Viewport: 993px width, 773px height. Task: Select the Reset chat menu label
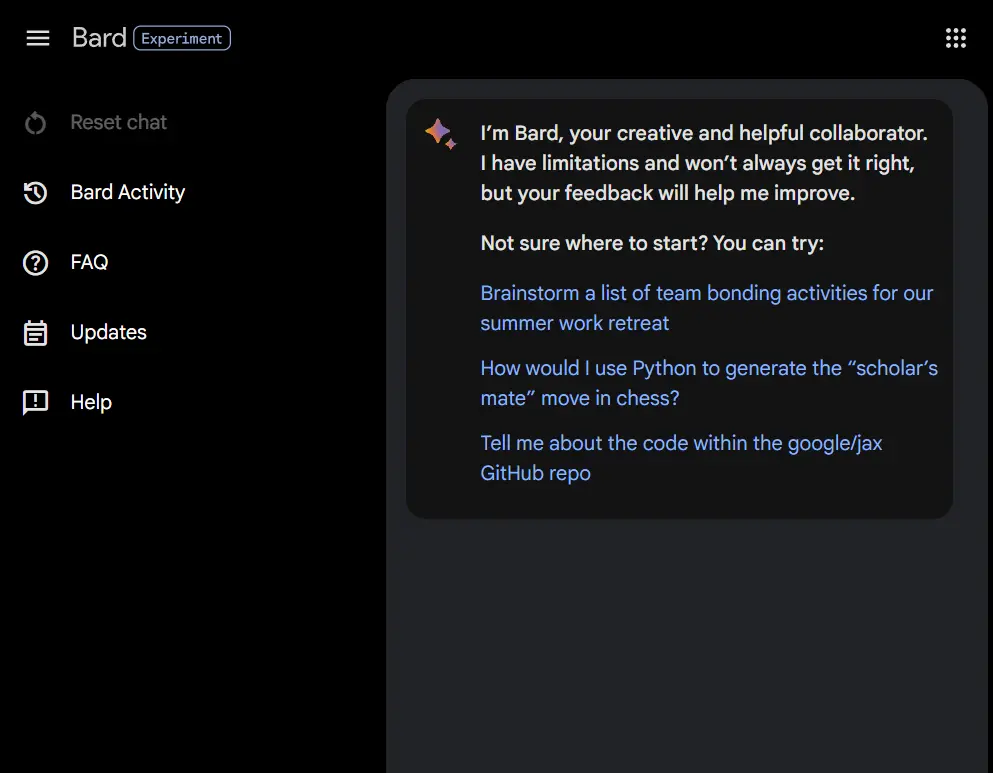(119, 122)
